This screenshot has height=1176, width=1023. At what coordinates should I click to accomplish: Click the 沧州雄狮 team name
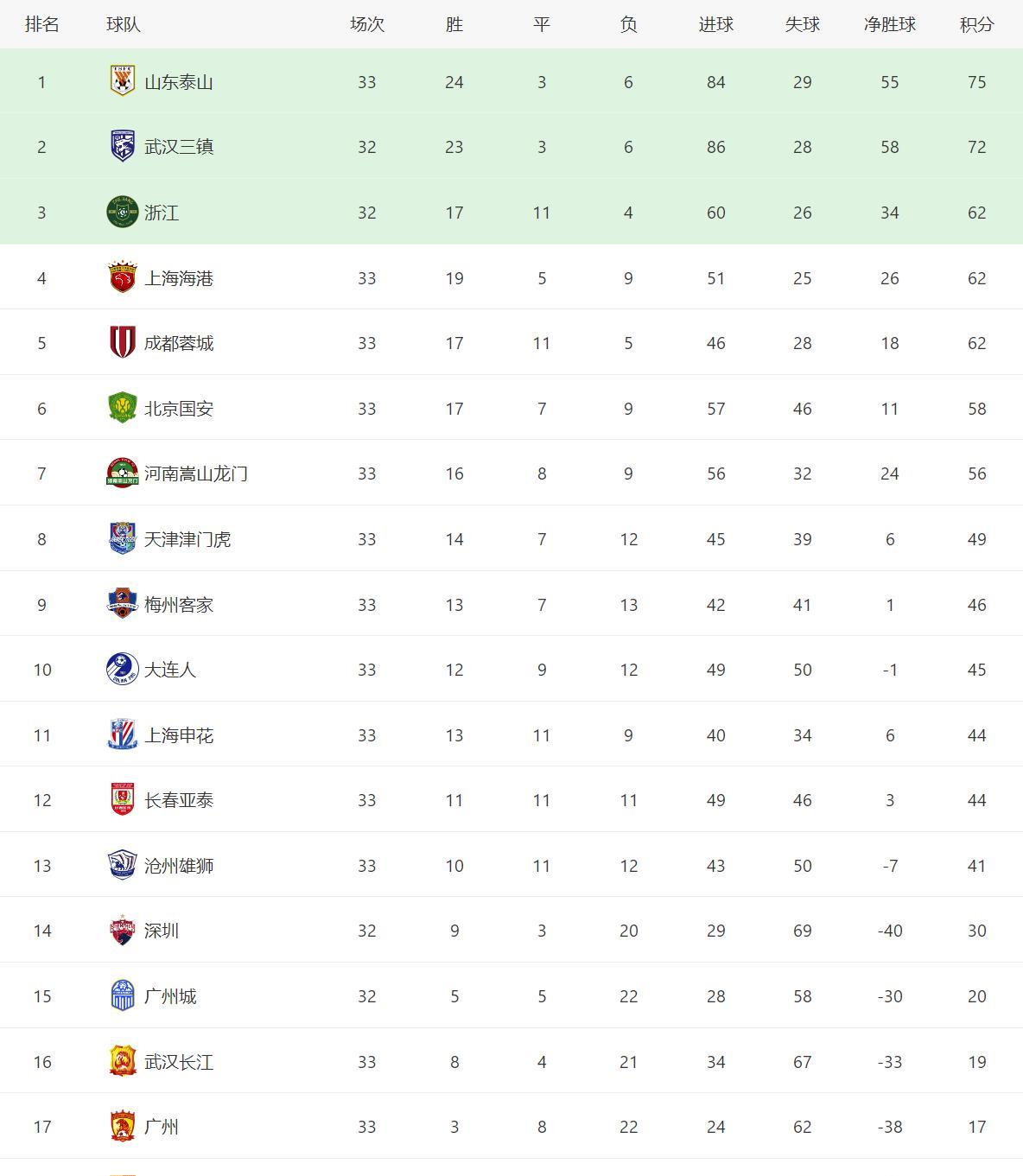click(x=179, y=866)
